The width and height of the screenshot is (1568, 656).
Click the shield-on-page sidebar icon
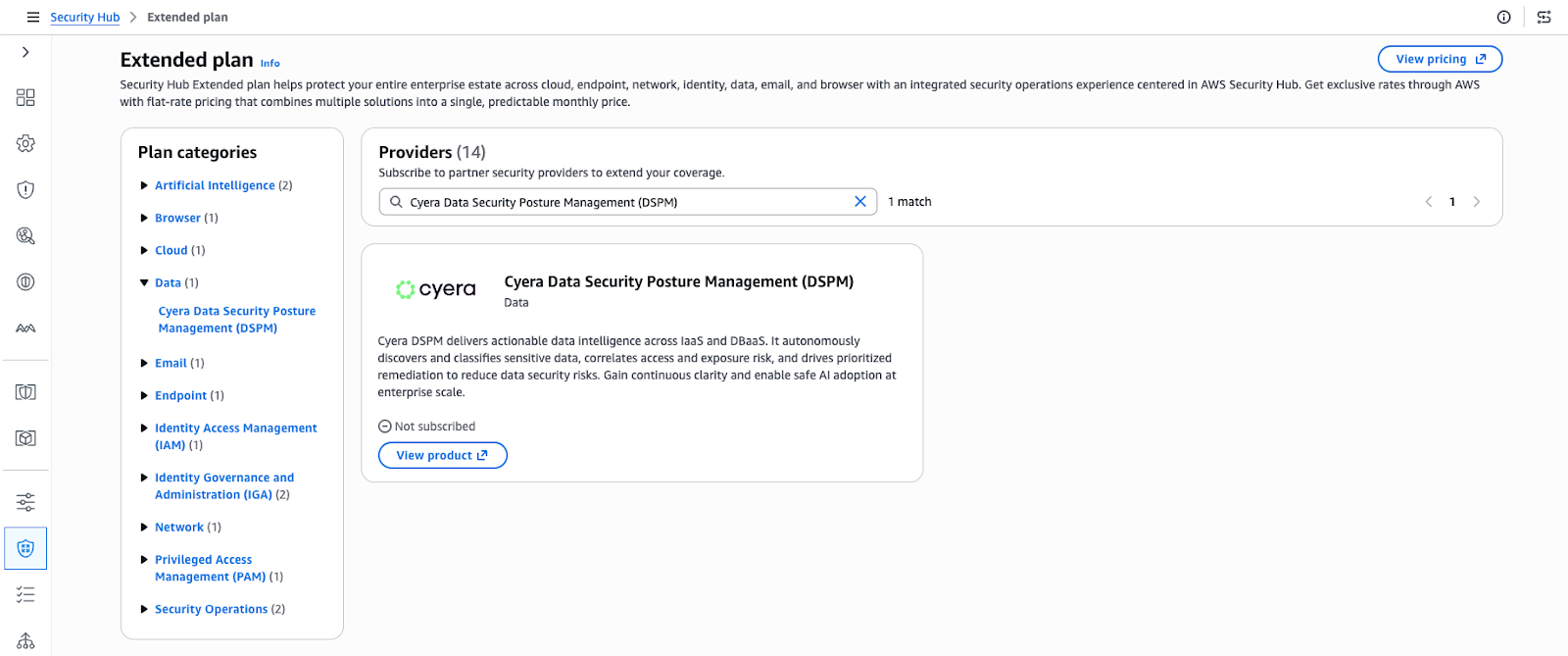coord(25,392)
